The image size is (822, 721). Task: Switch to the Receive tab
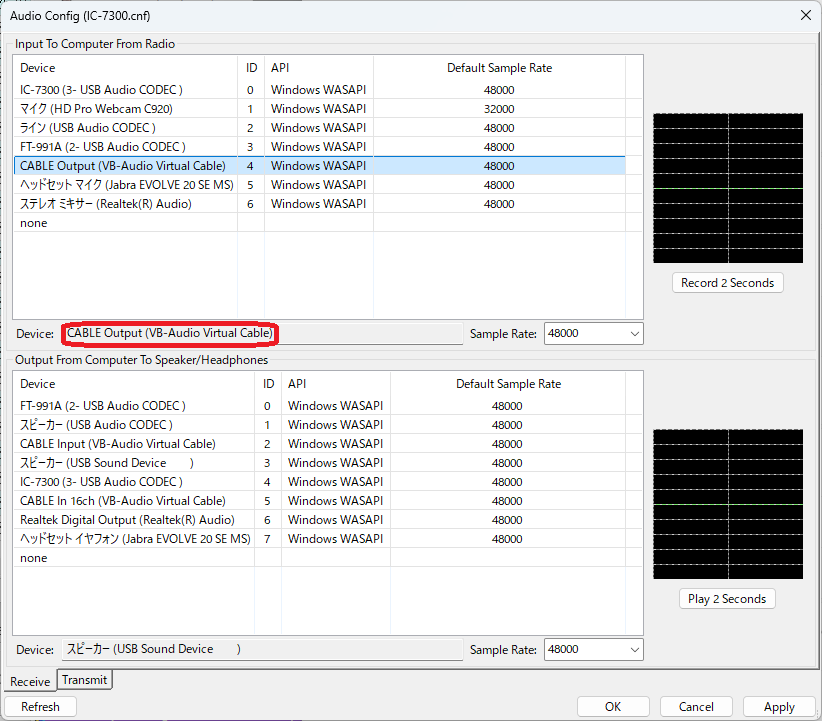coord(30,681)
